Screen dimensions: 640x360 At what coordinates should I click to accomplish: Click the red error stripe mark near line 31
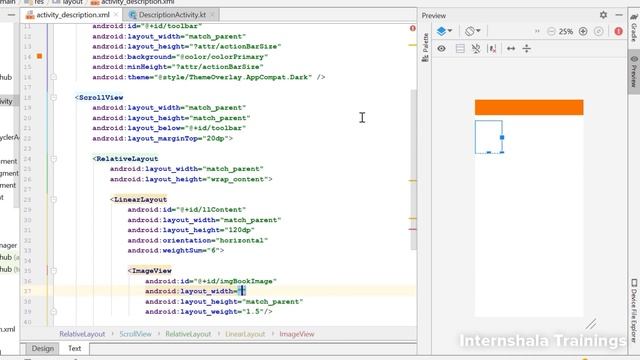[413, 229]
